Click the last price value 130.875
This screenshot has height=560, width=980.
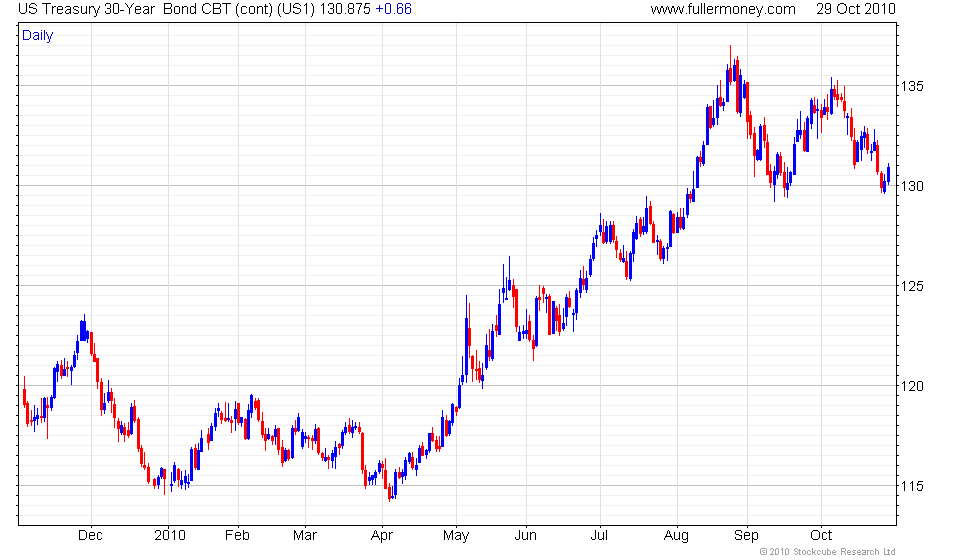tap(345, 9)
